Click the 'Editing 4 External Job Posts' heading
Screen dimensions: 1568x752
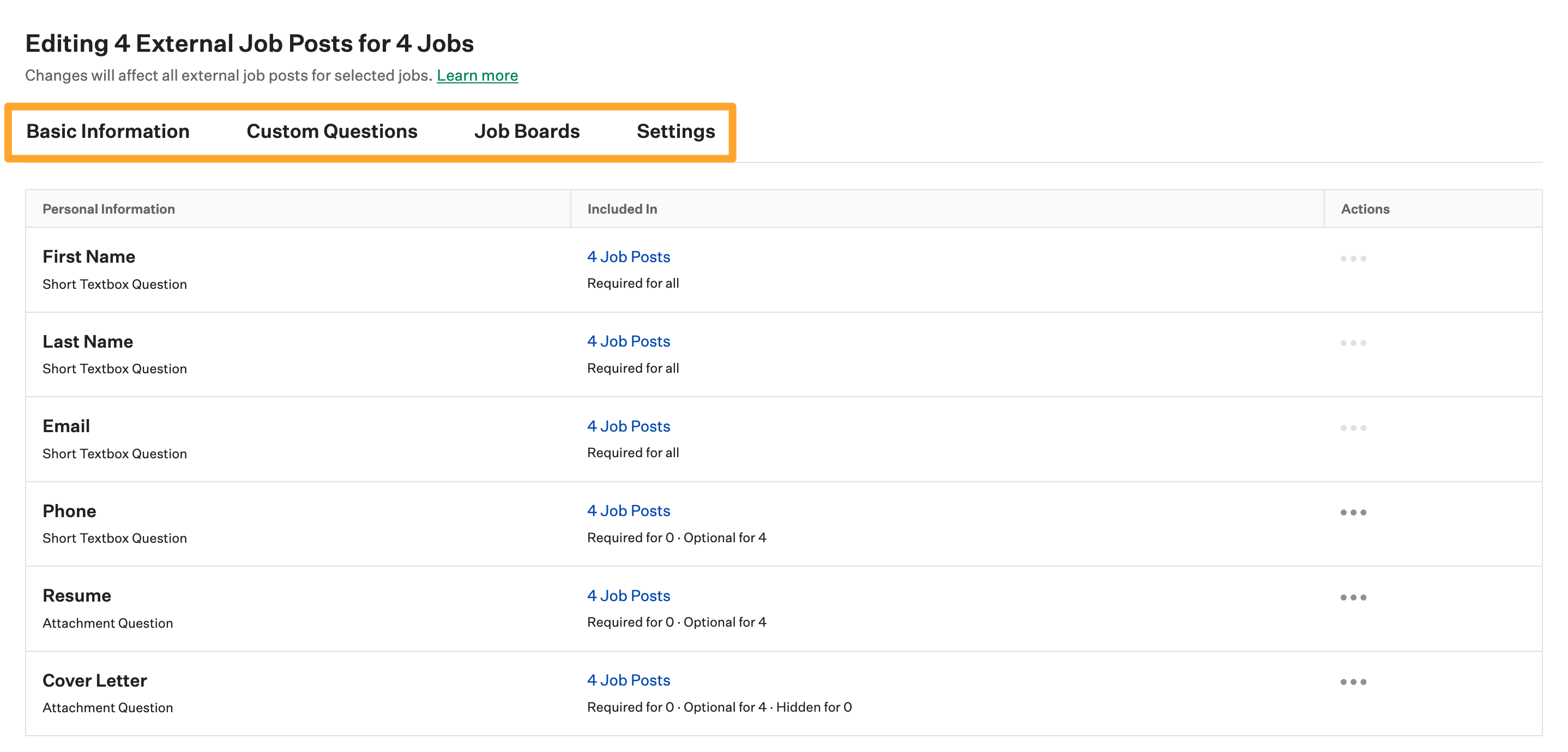[x=250, y=44]
